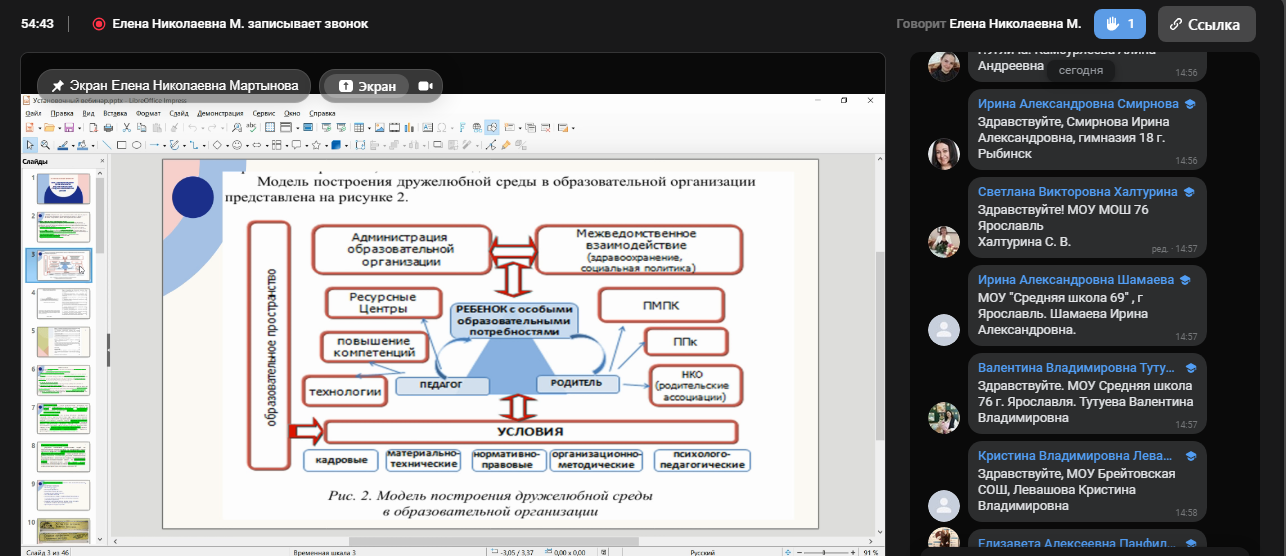Open Кристина Владимировна's profile name in chat
The image size is (1286, 556).
coord(1076,455)
